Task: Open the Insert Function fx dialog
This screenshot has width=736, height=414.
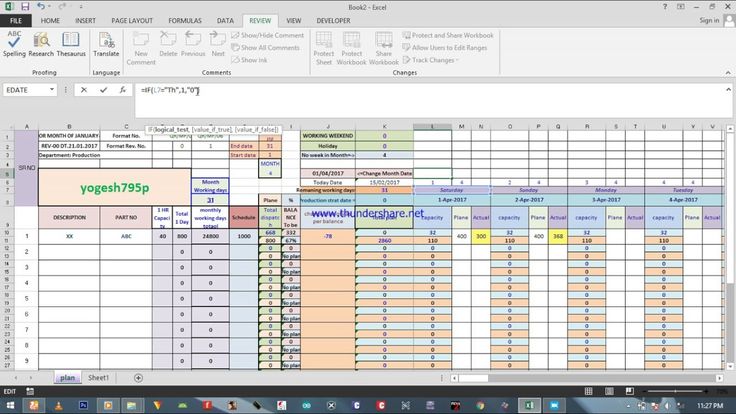Action: (x=123, y=90)
